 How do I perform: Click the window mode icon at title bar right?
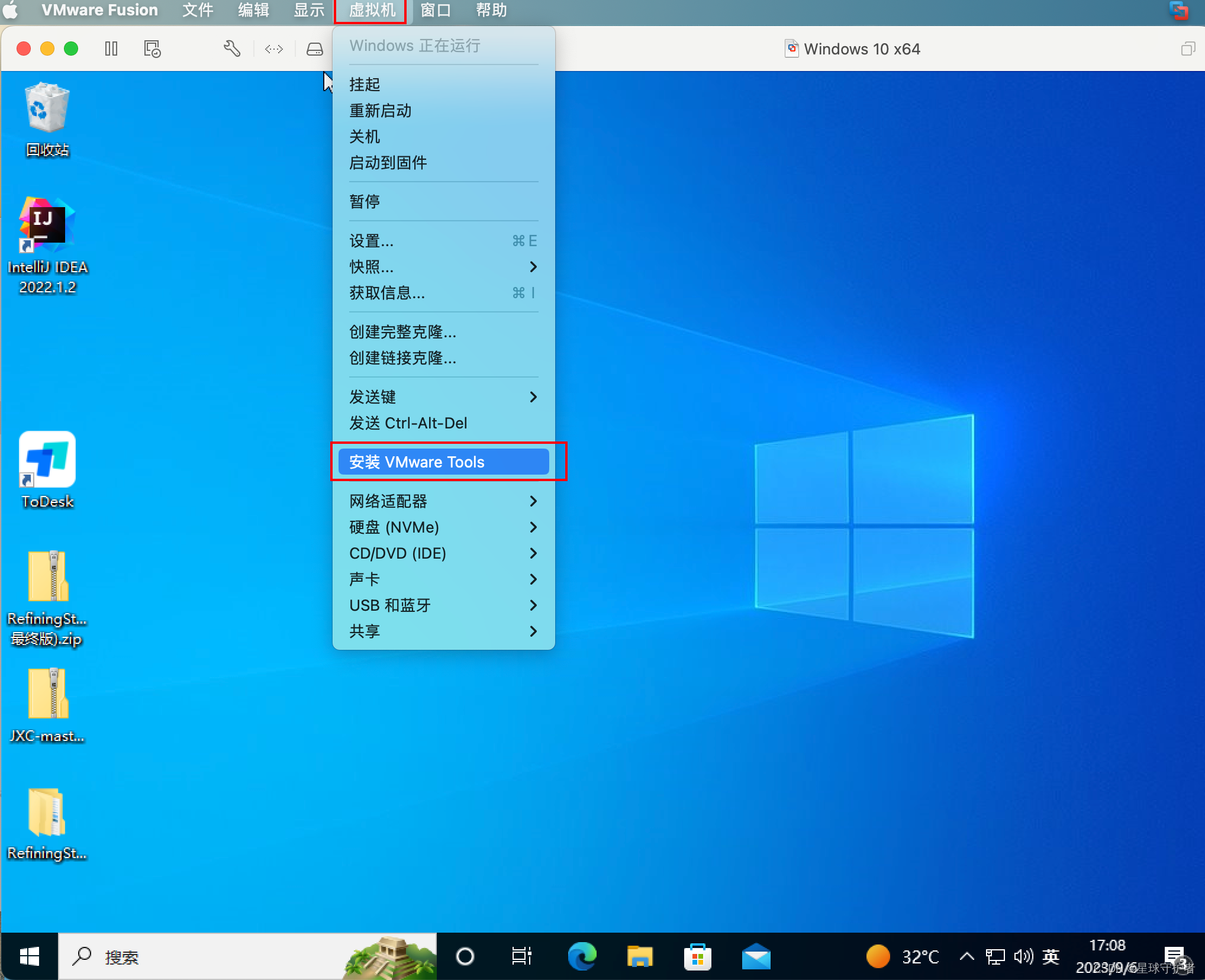1187,49
